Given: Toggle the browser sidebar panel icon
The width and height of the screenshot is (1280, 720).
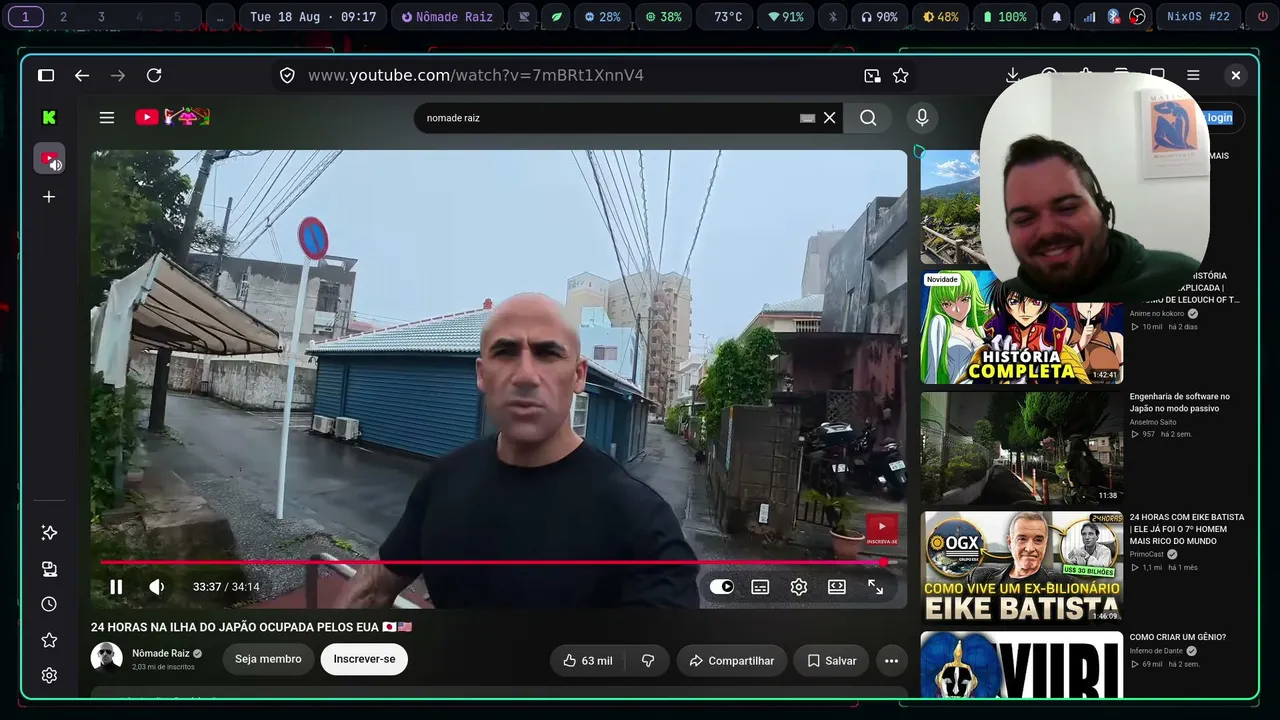Looking at the screenshot, I should pyautogui.click(x=46, y=75).
